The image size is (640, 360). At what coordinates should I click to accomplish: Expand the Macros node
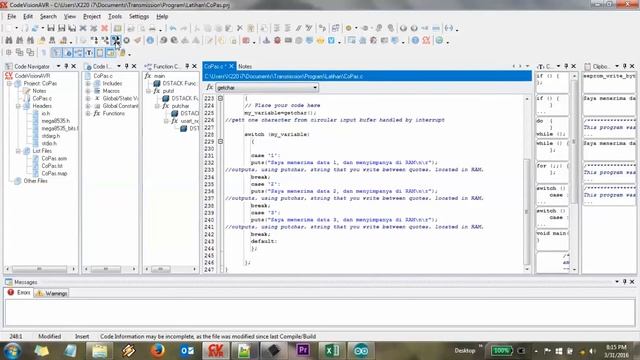pyautogui.click(x=88, y=91)
